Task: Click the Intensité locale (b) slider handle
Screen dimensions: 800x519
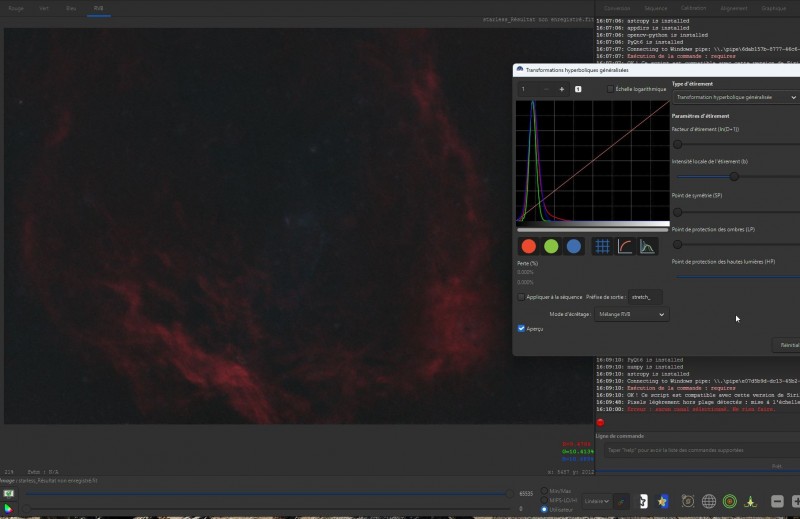Action: pyautogui.click(x=734, y=177)
